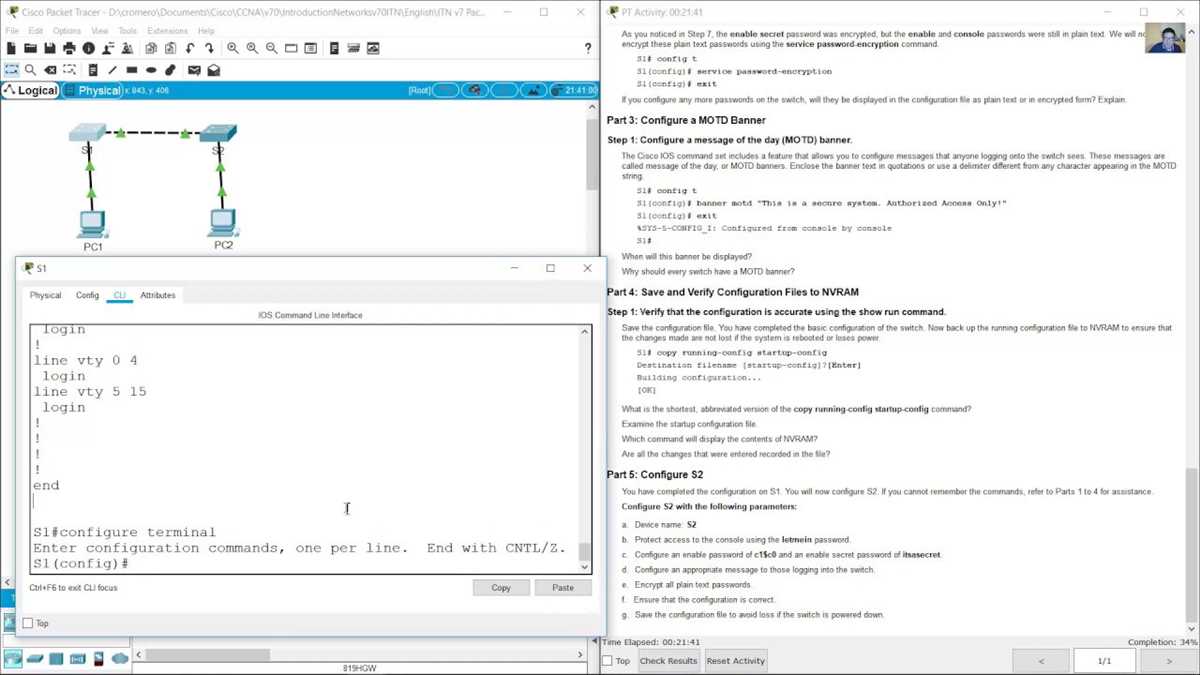Open the Extensions menu
This screenshot has height=675, width=1200.
point(168,31)
